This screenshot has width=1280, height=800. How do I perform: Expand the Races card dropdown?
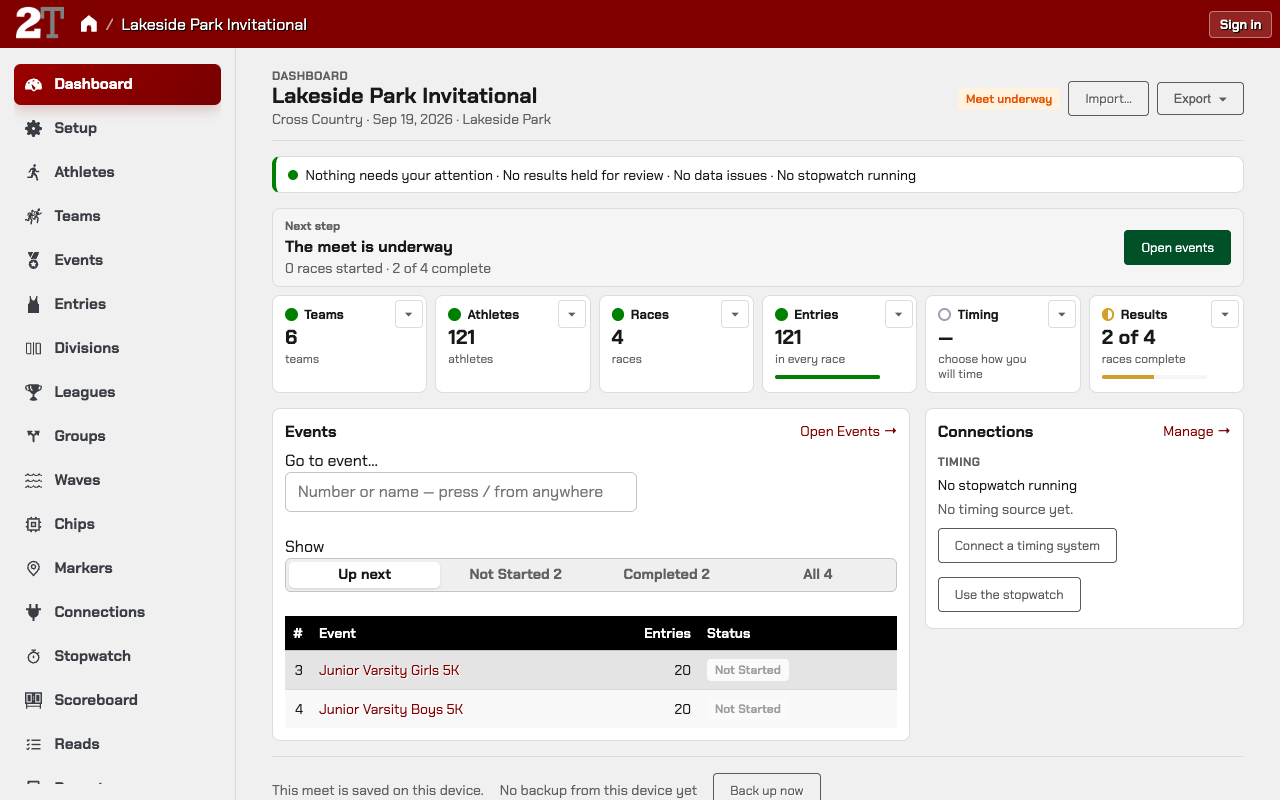(735, 314)
